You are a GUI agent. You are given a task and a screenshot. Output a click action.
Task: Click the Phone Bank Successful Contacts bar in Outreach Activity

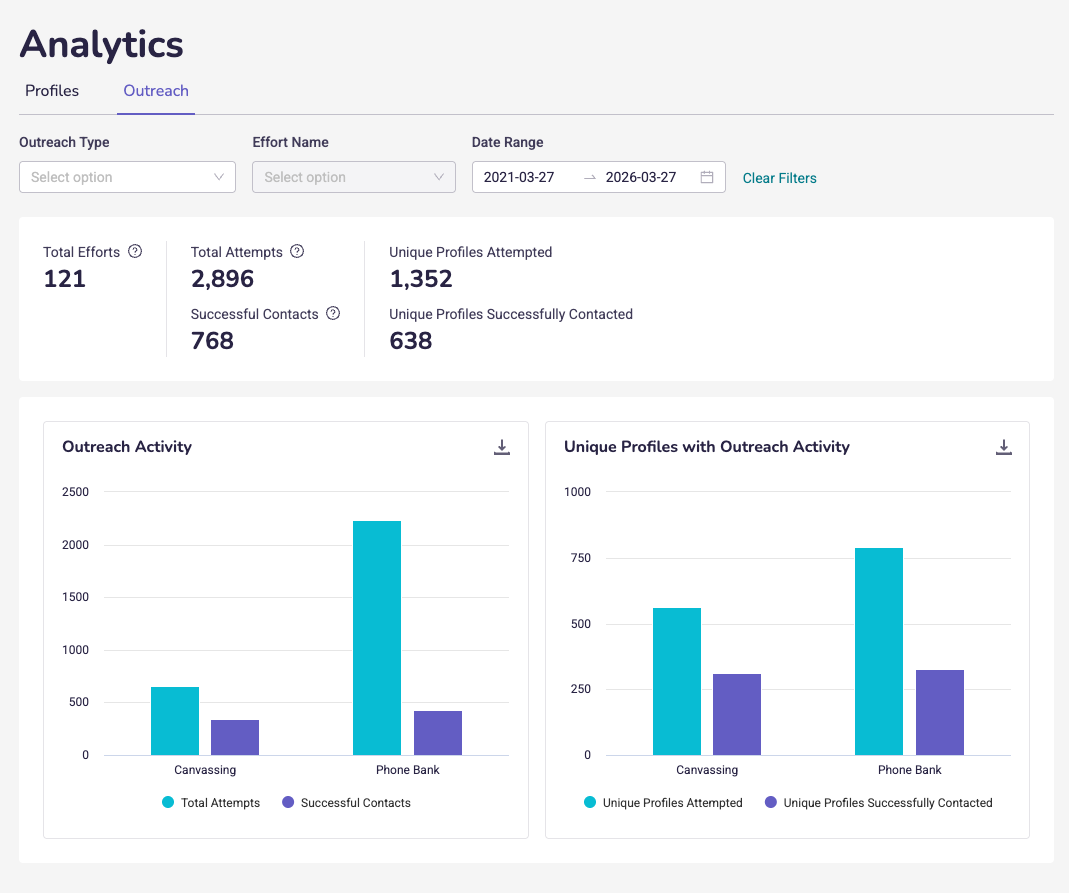click(438, 733)
